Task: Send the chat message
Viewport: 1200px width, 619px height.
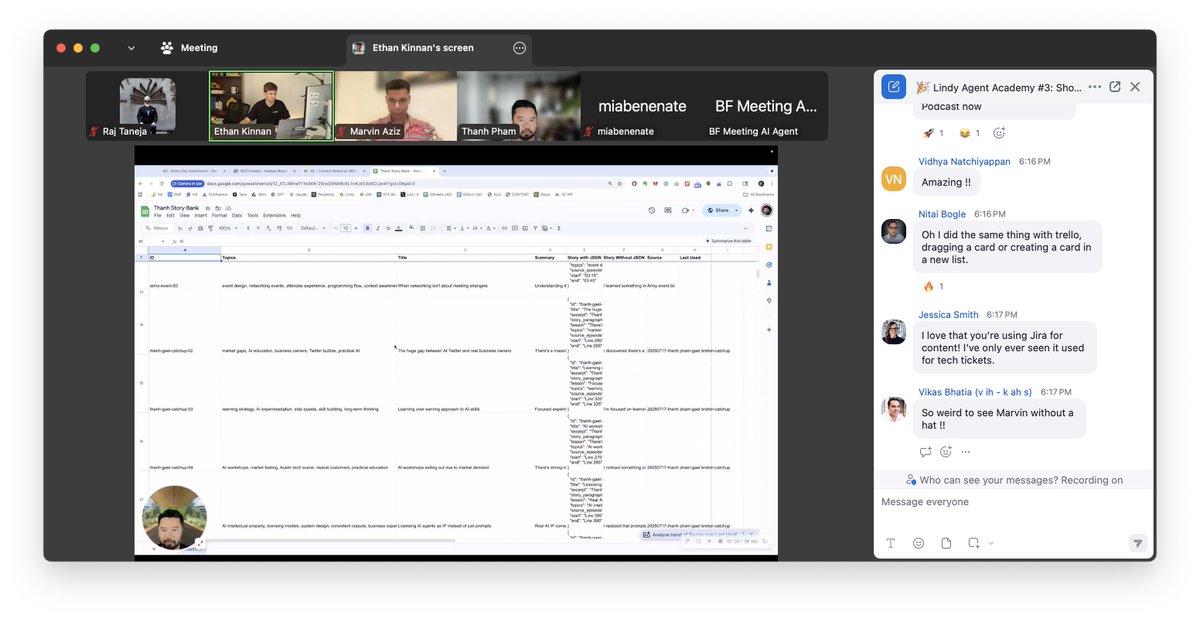Action: pyautogui.click(x=1137, y=543)
